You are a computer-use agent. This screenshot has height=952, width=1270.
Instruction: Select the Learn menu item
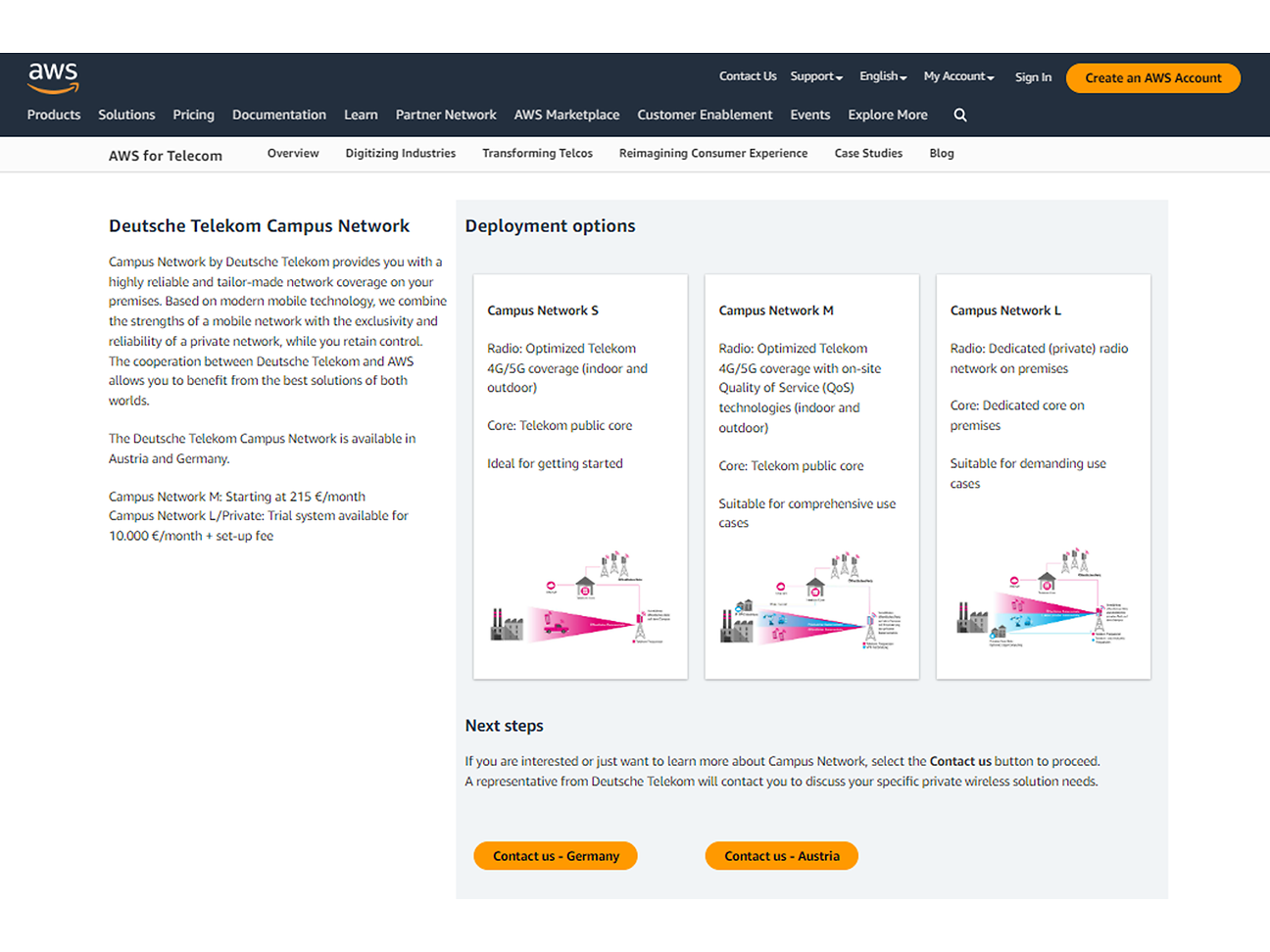coord(361,115)
